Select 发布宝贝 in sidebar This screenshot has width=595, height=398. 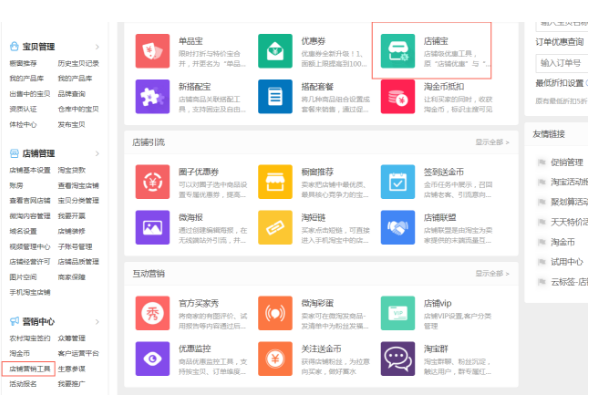(71, 124)
